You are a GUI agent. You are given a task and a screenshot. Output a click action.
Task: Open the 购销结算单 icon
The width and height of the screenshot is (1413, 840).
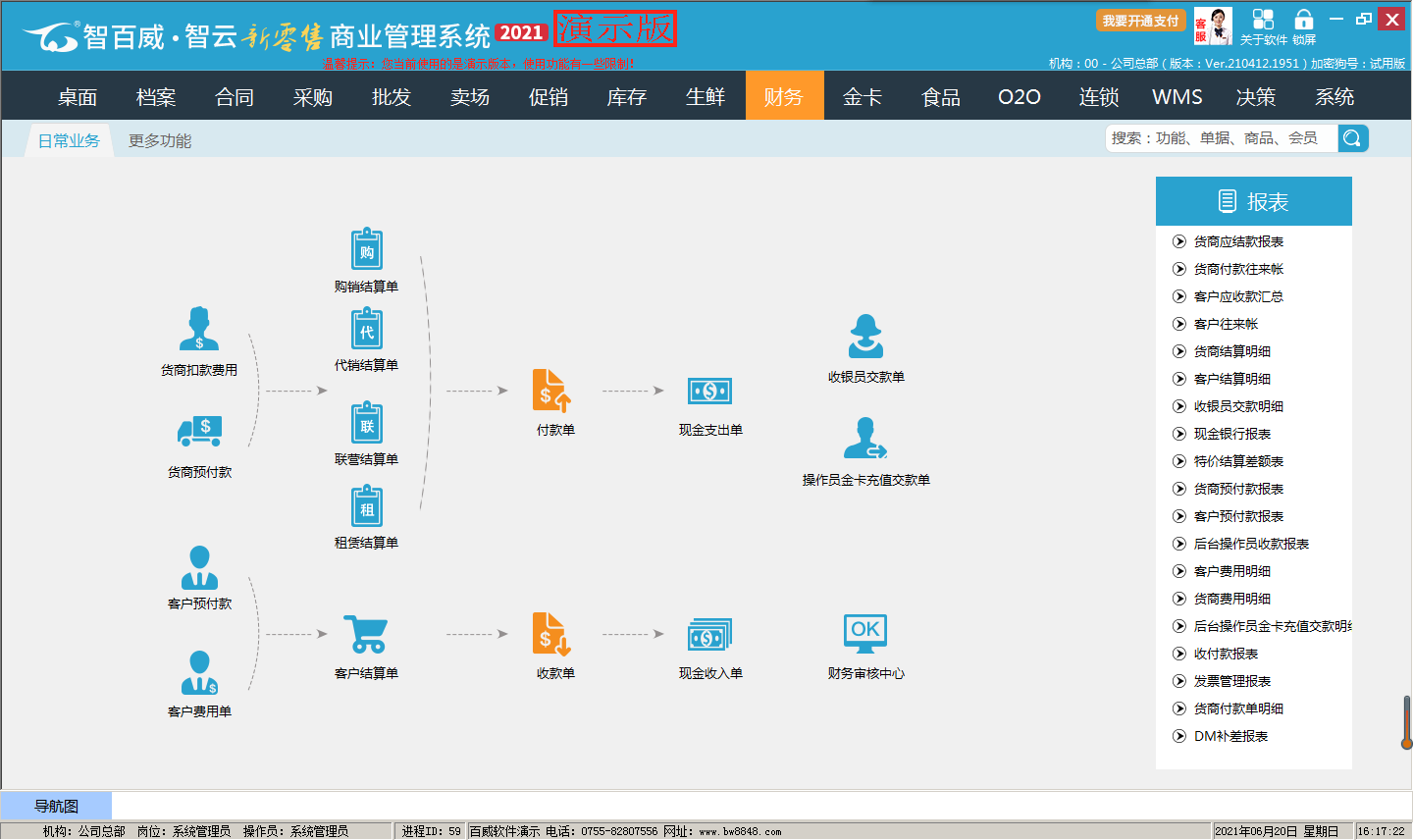366,250
